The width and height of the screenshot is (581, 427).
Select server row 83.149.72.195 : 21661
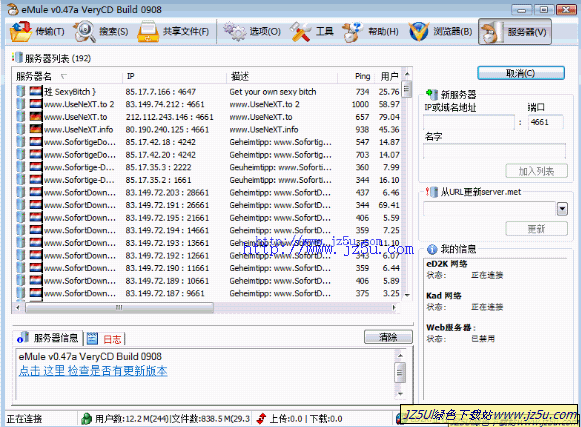[208, 218]
